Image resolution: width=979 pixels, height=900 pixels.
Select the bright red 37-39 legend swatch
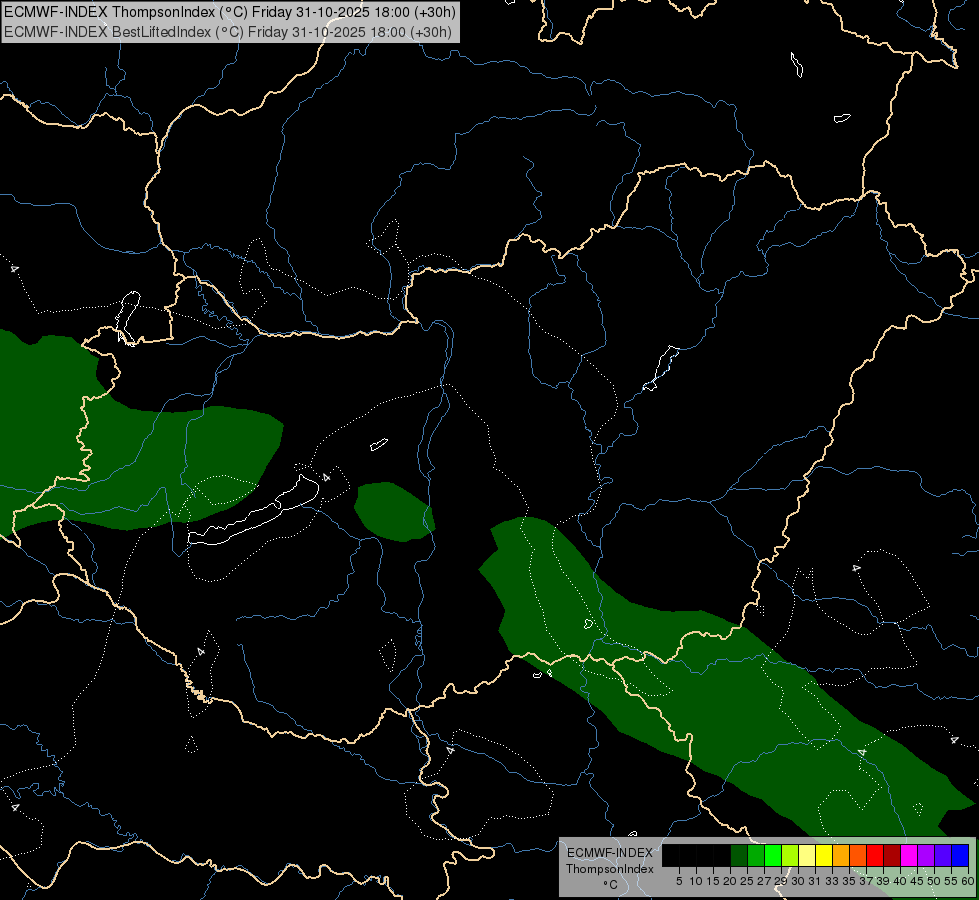pyautogui.click(x=875, y=855)
